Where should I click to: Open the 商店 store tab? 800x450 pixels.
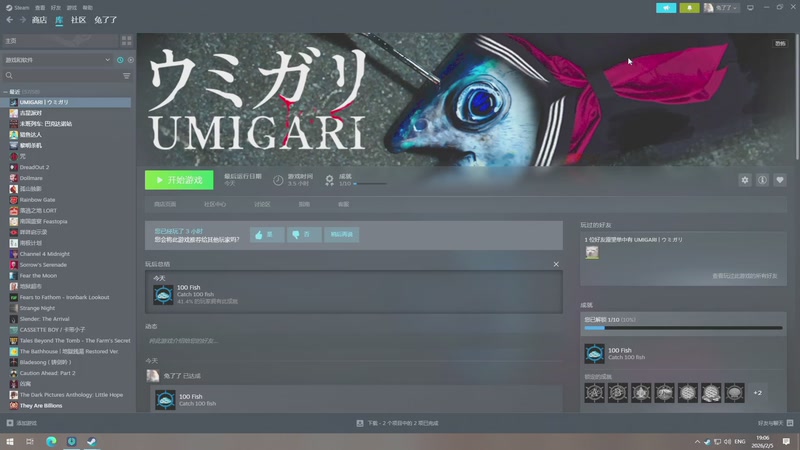(39, 20)
